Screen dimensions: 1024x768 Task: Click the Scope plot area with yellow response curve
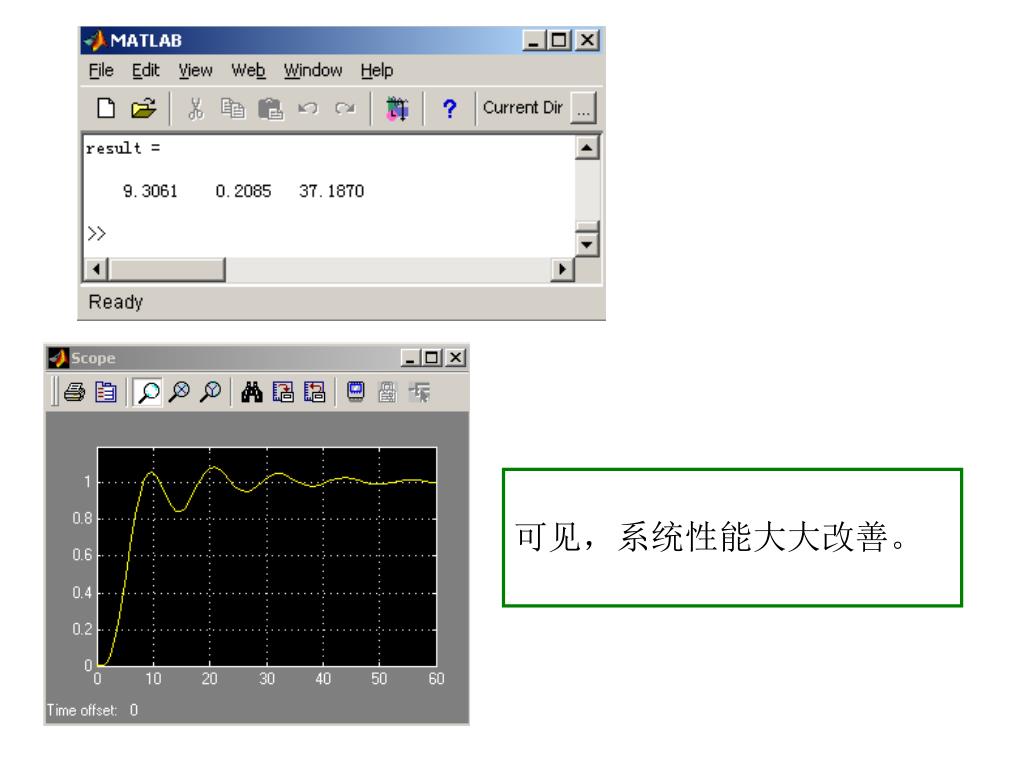tap(266, 556)
